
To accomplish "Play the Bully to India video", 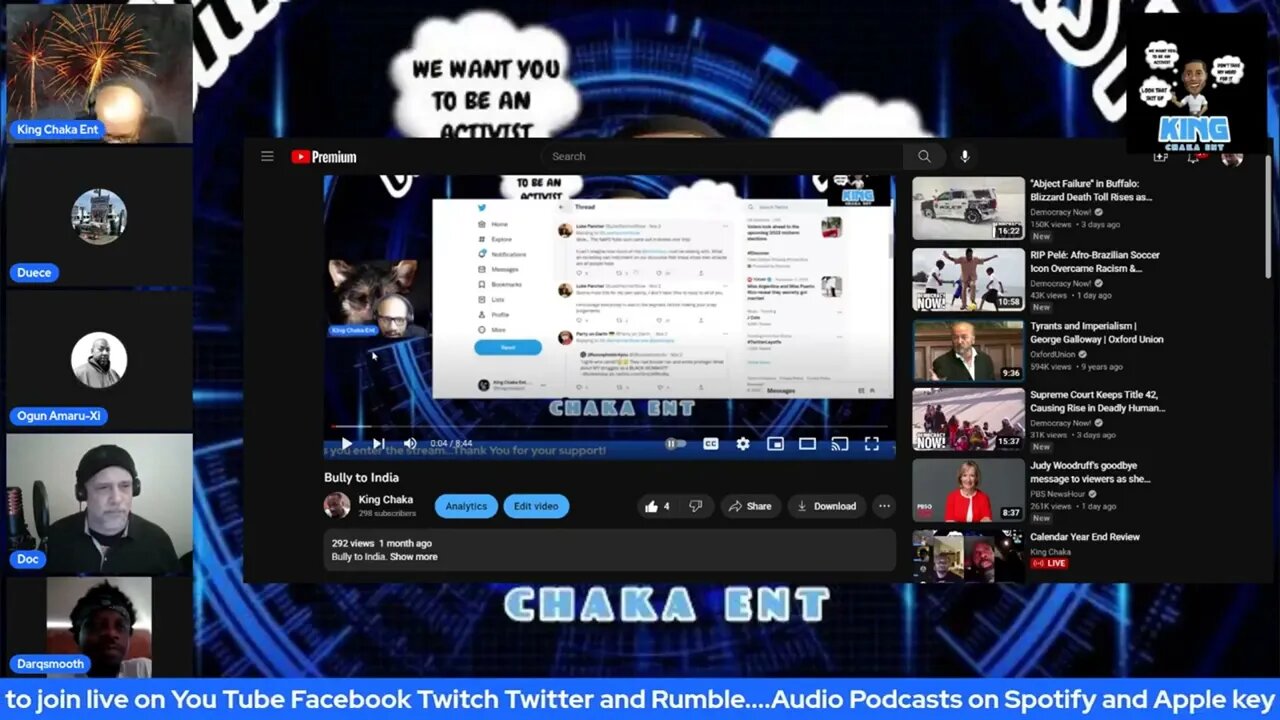I will tap(347, 444).
